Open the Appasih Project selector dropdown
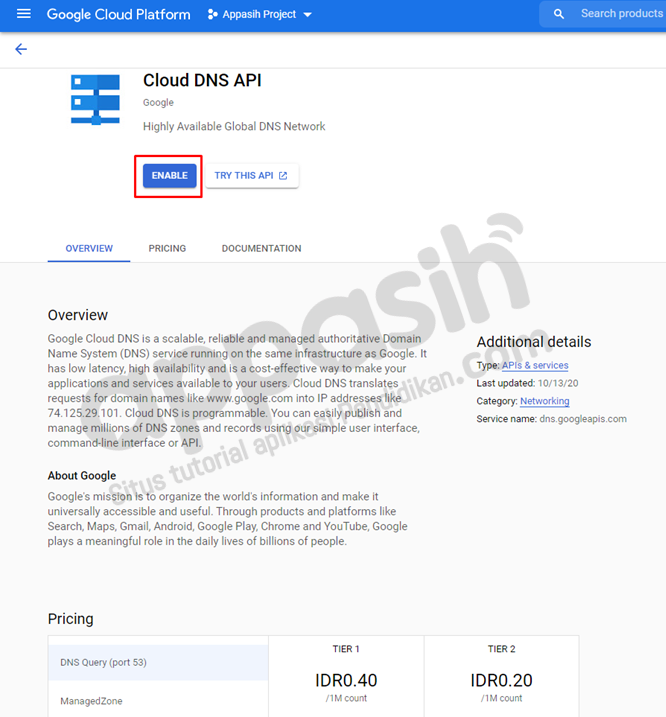Image resolution: width=666 pixels, height=717 pixels. (x=259, y=14)
